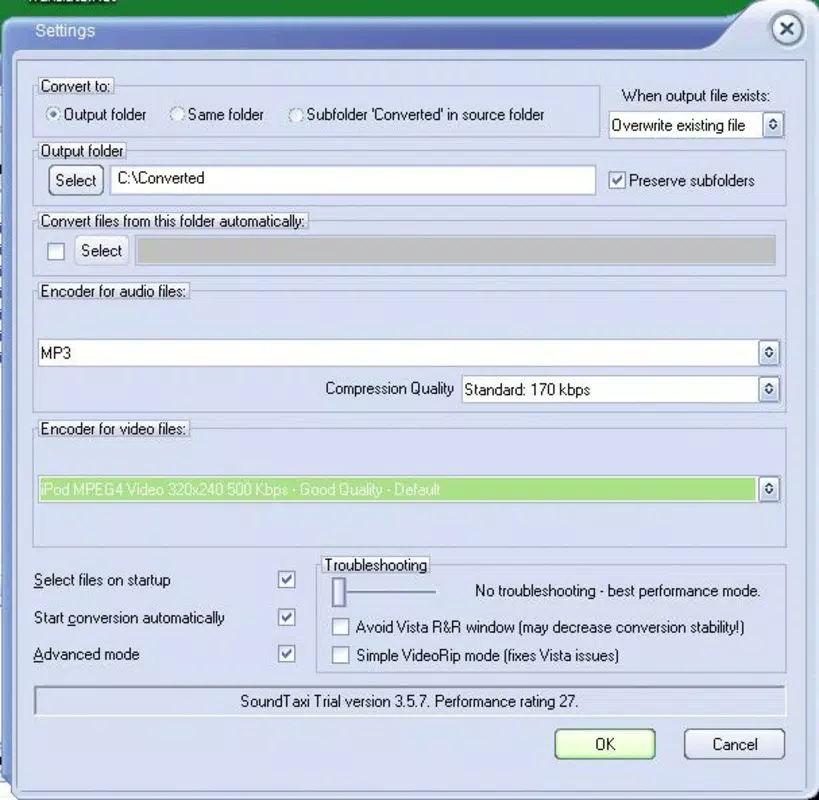Click the greyed automatic conversion folder path field
This screenshot has height=800, width=819.
click(x=455, y=251)
